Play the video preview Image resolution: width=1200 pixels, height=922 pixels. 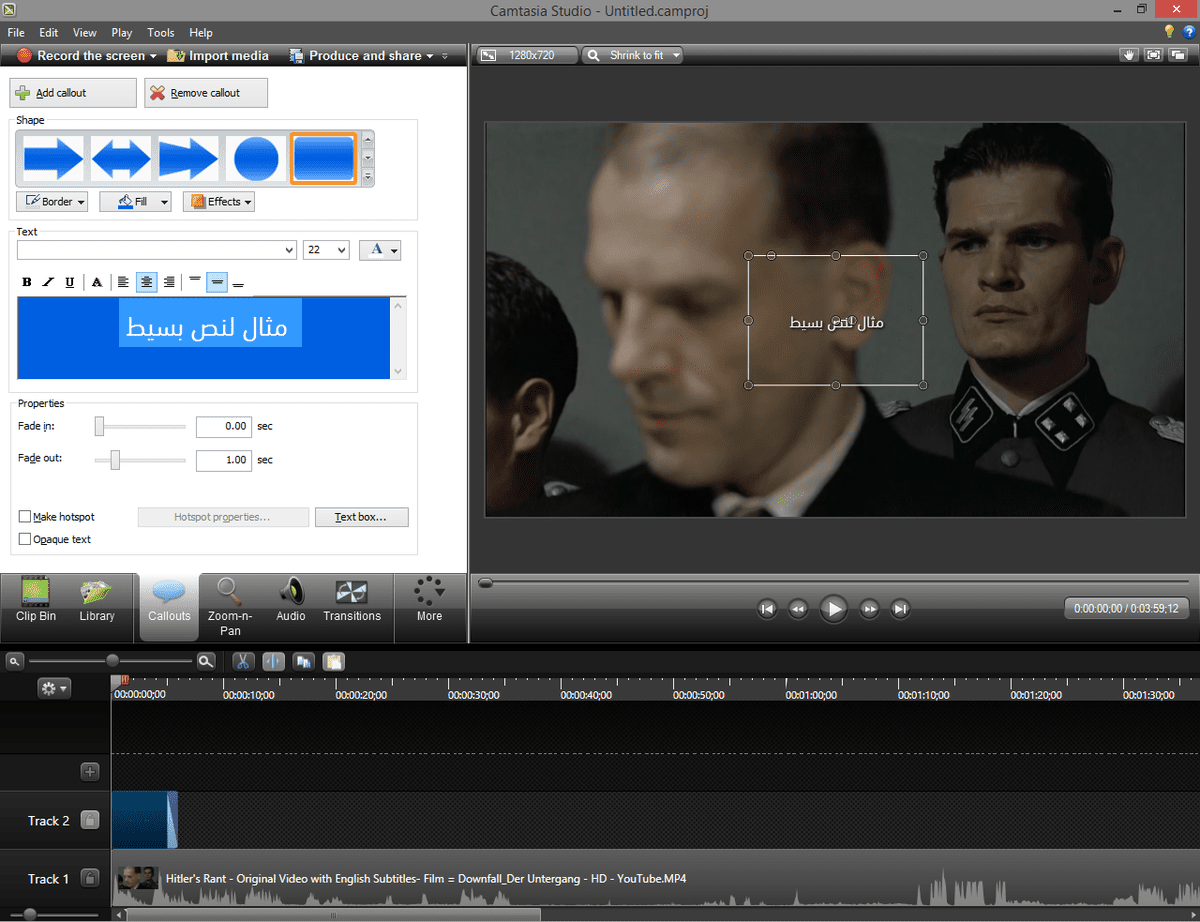833,608
